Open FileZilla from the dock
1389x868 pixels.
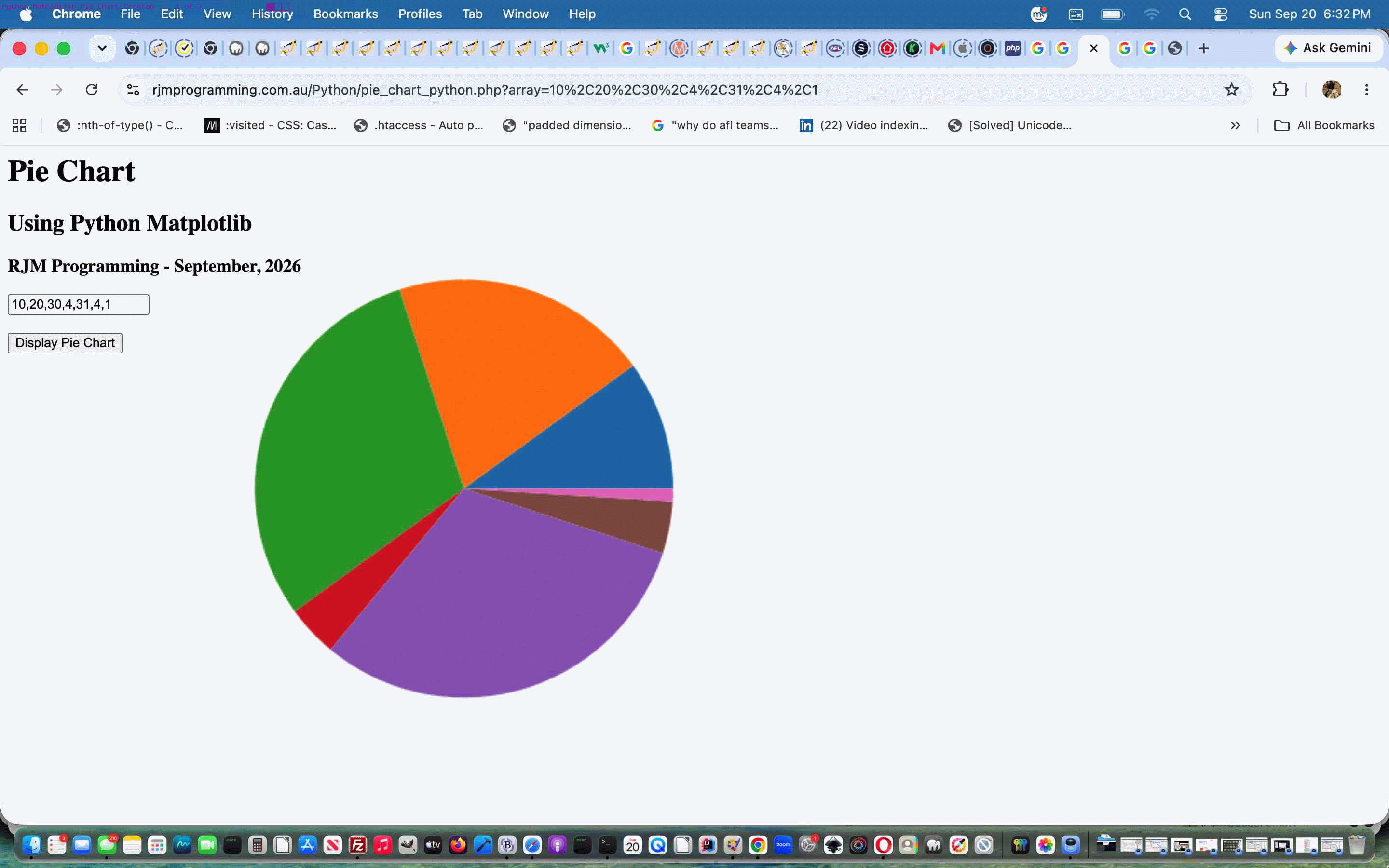pyautogui.click(x=357, y=845)
